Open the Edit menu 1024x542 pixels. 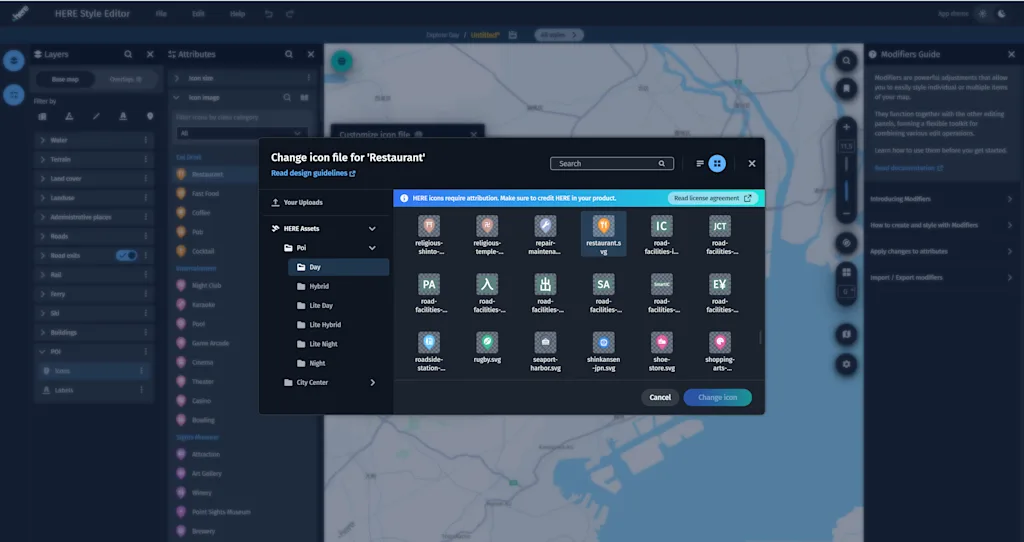pos(199,14)
